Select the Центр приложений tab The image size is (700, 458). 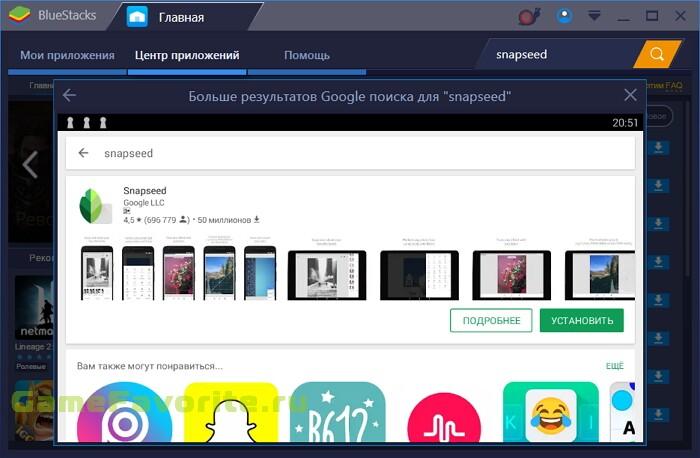(187, 55)
